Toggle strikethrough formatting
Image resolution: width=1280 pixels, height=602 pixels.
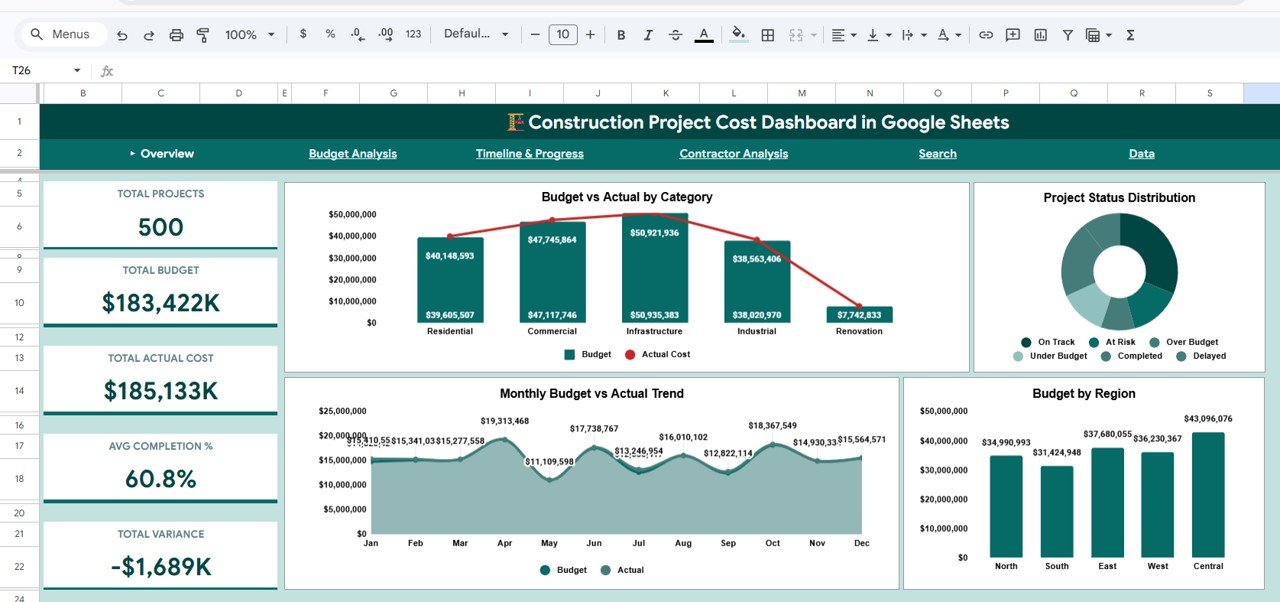[x=675, y=34]
